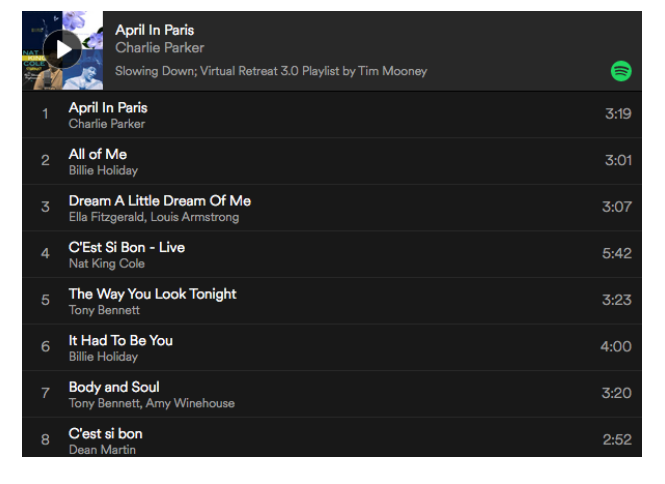Image resolution: width=665 pixels, height=484 pixels.
Task: Click Tony Bennett, Amy Winehouse artist text
Action: pyautogui.click(x=151, y=403)
